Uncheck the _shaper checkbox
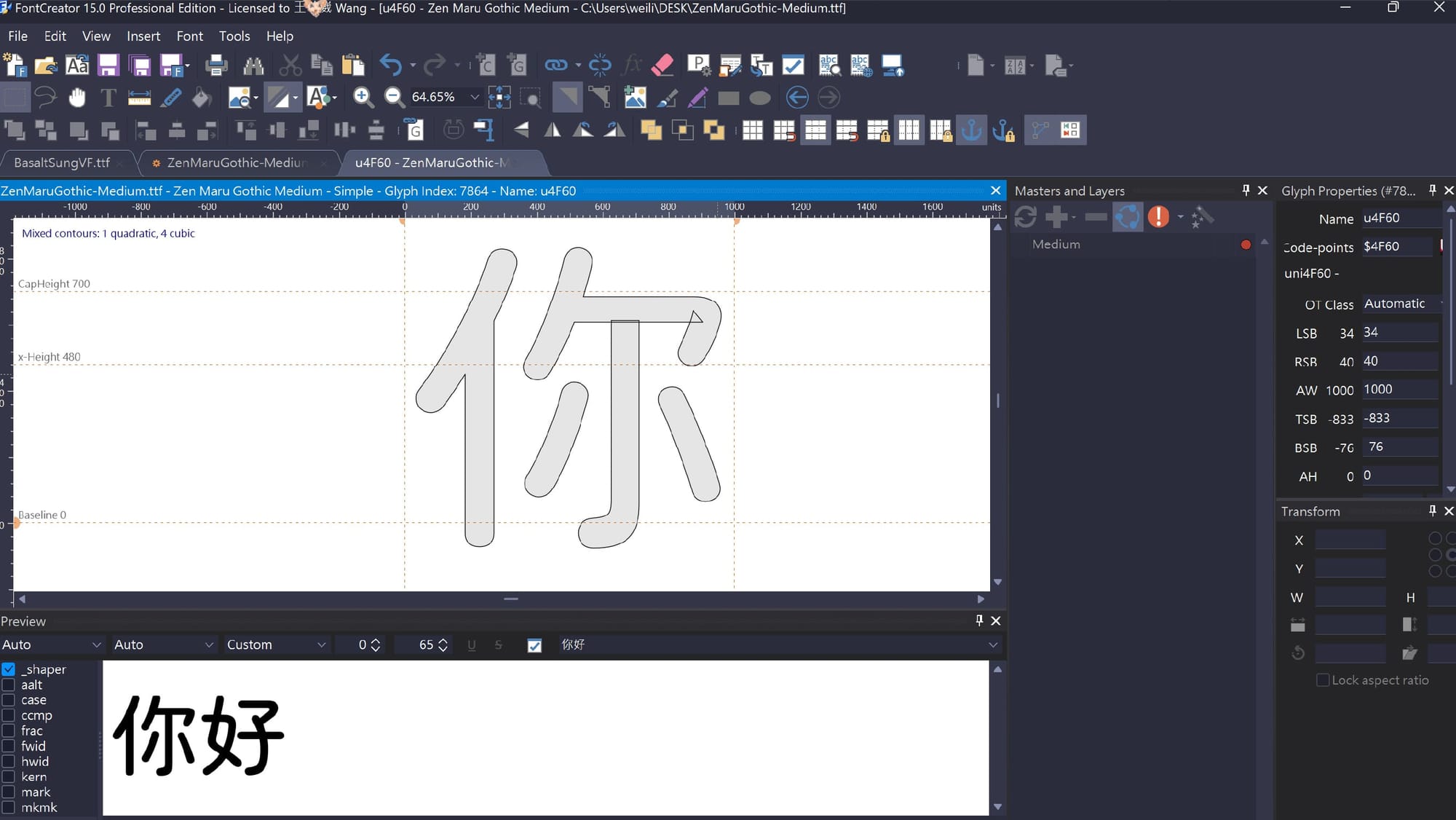 (x=9, y=669)
